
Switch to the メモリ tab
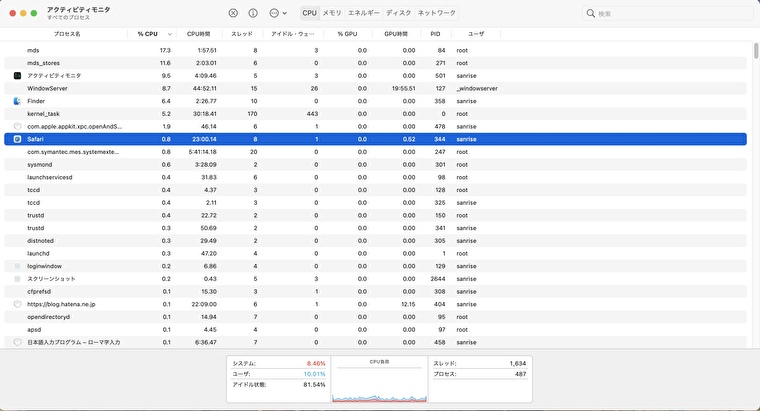332,13
